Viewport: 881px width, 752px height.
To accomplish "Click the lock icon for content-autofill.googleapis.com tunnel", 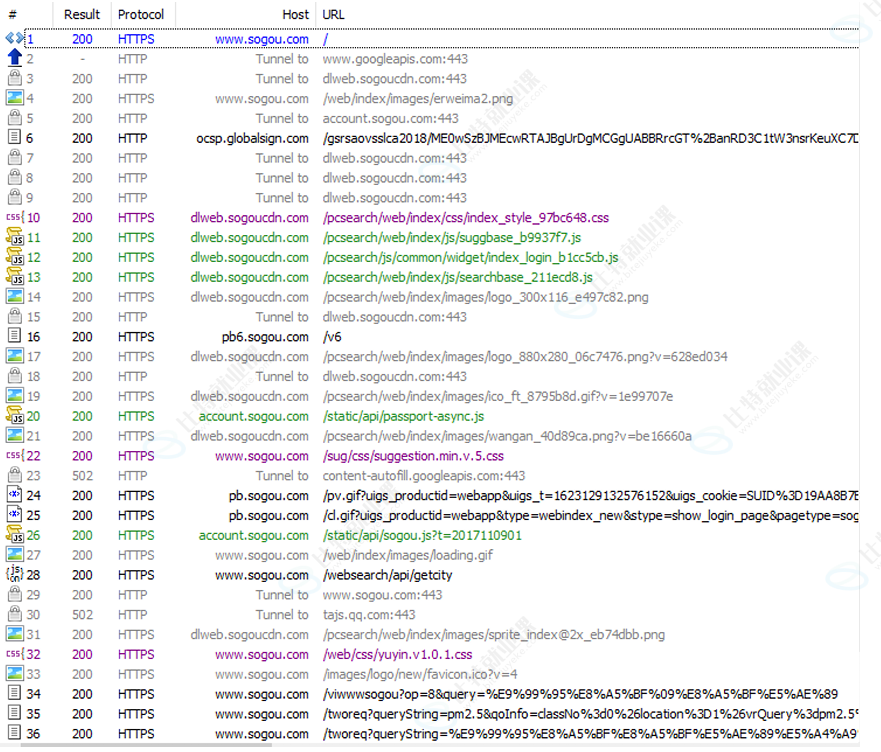I will click(15, 475).
